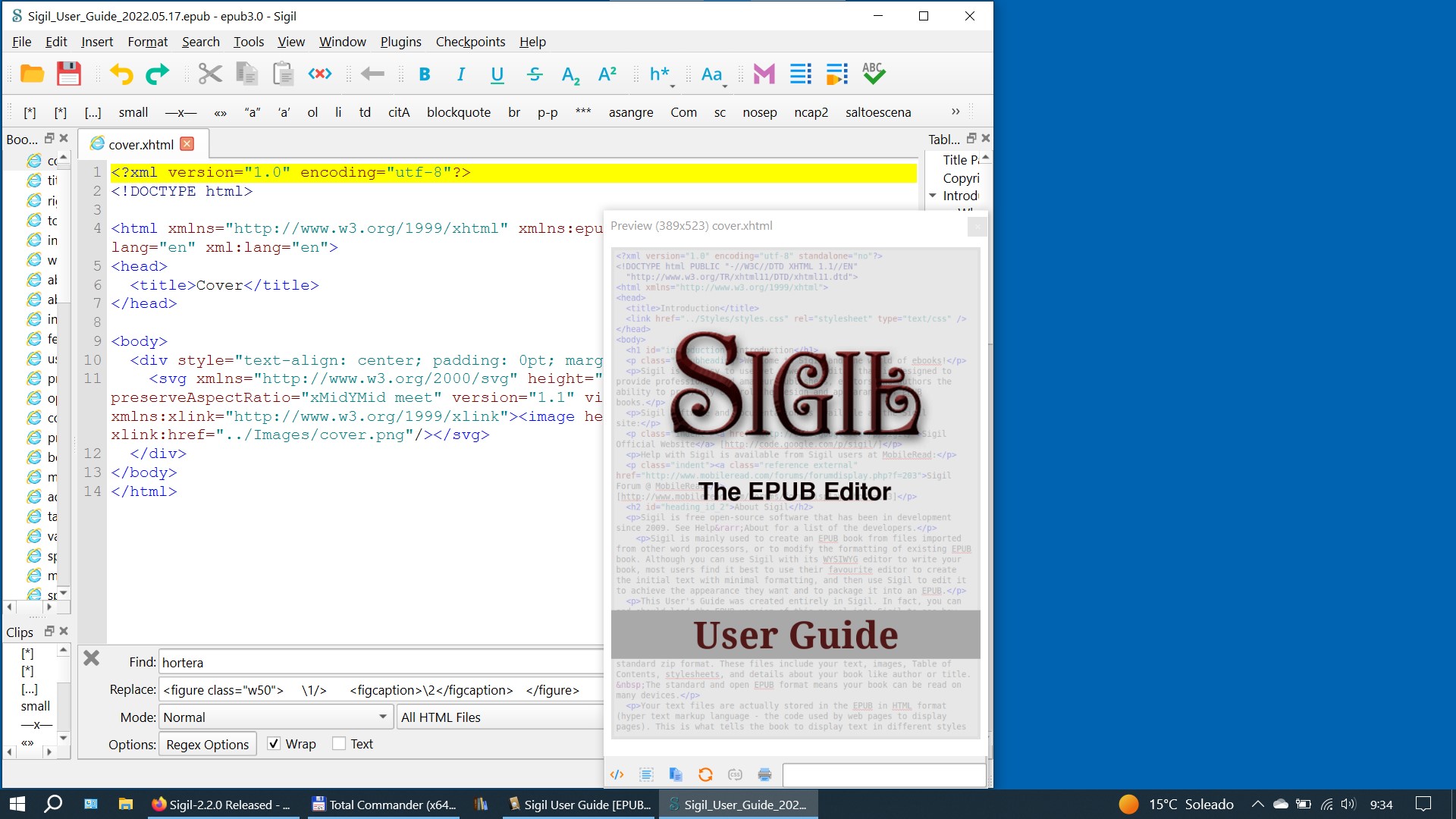The width and height of the screenshot is (1456, 819).
Task: Collapse the Introduction tree item
Action: pos(933,196)
